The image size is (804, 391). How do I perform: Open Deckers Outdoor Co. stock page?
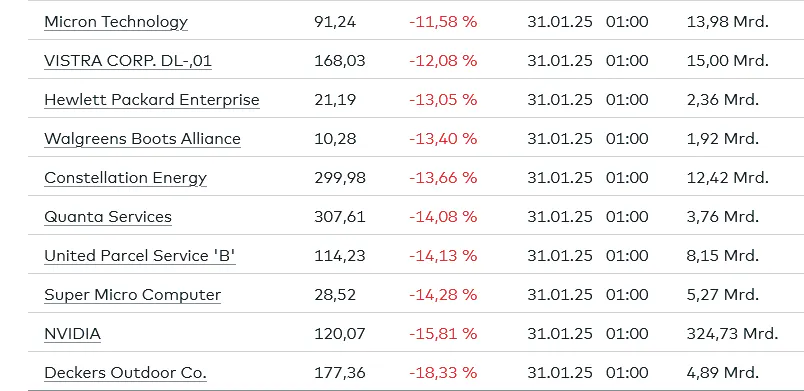pos(125,373)
